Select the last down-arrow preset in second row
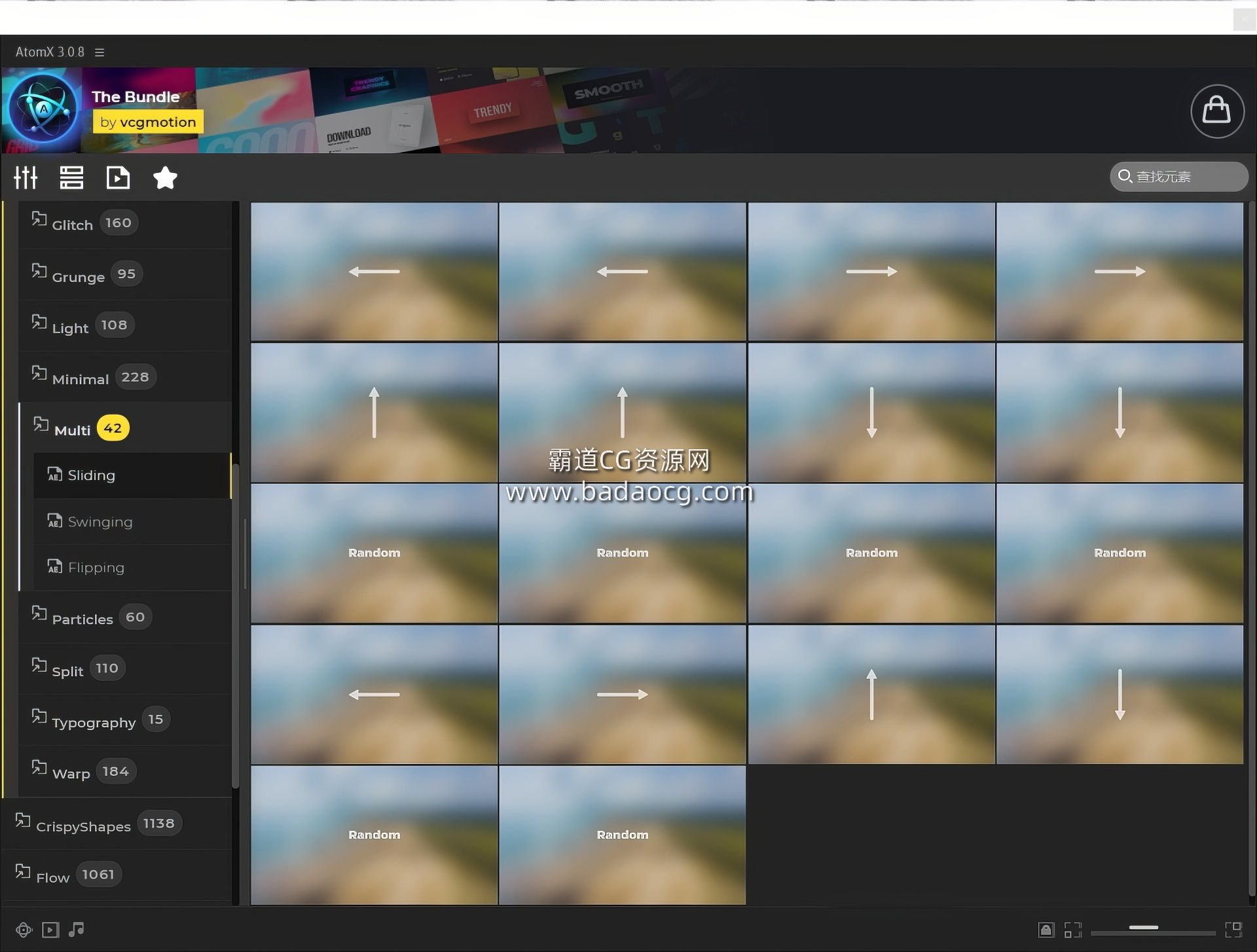 (x=1120, y=412)
